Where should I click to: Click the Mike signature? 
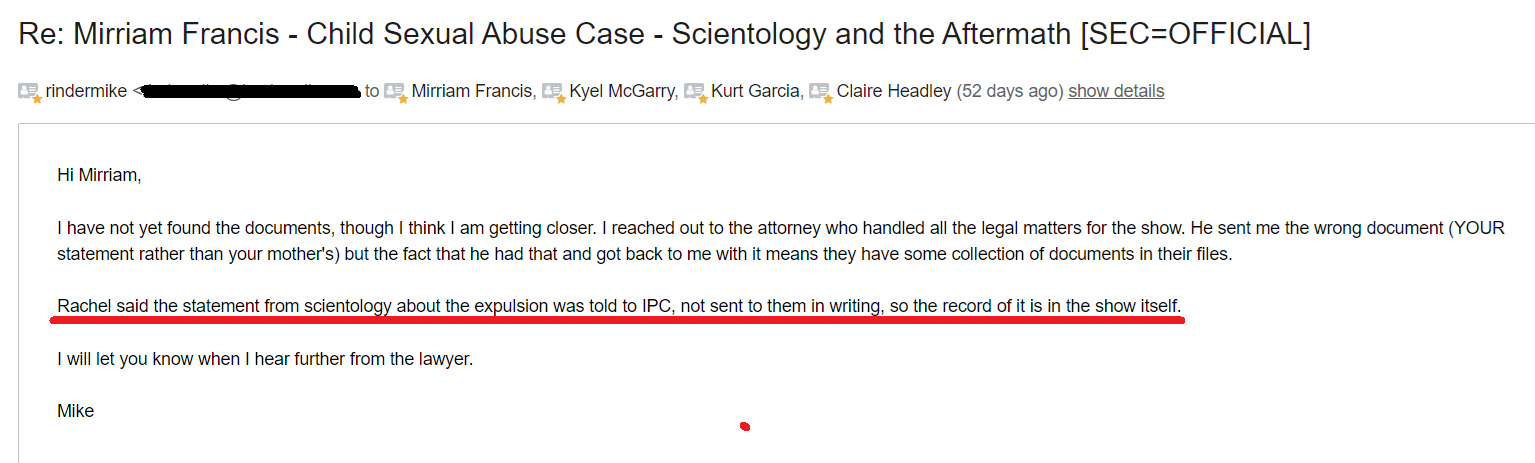point(76,410)
